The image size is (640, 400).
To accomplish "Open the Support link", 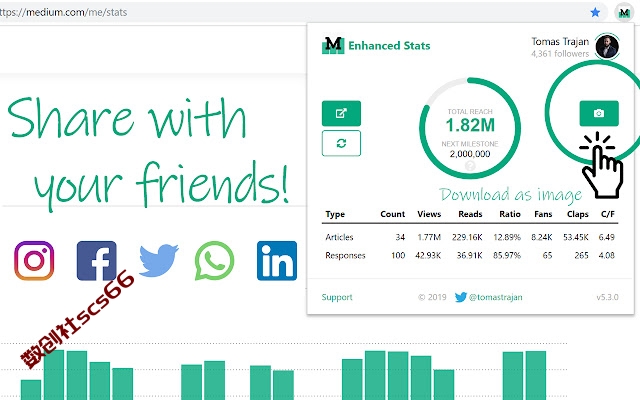I will pos(337,297).
